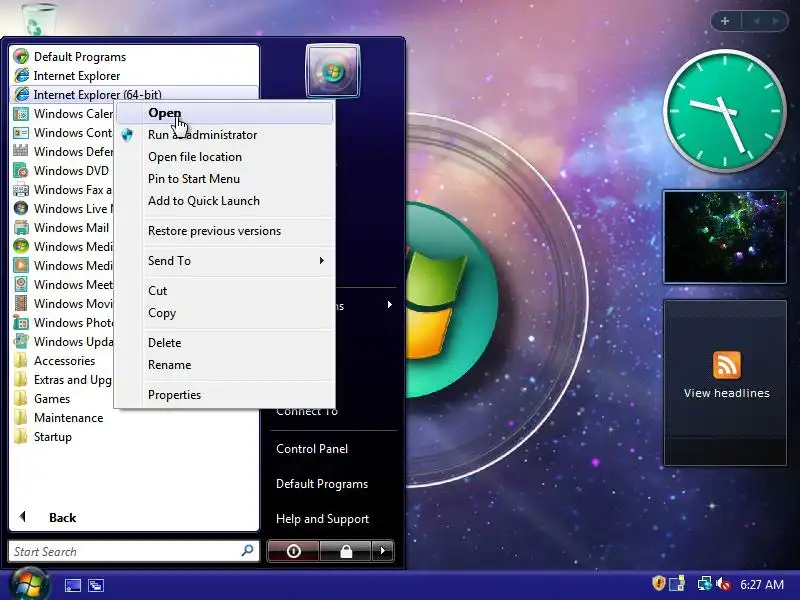800x600 pixels.
Task: Click the lock button in Start menu
Action: [x=346, y=551]
